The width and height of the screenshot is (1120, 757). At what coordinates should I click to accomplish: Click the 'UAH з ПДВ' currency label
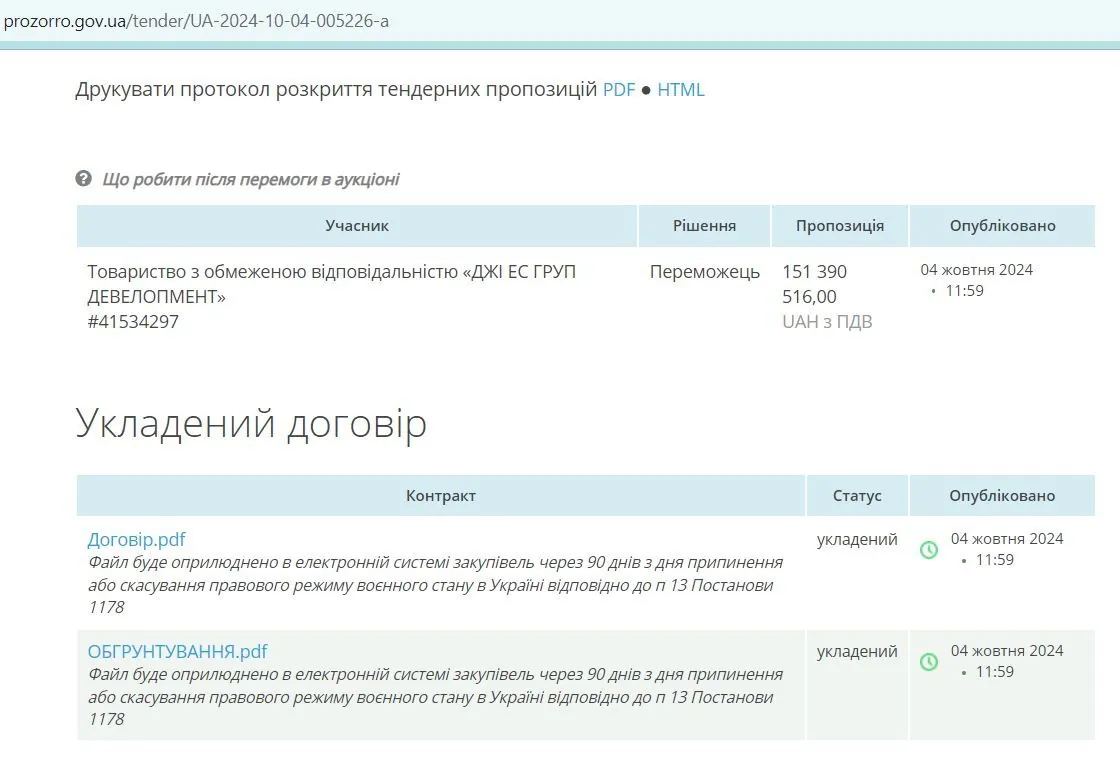click(x=827, y=322)
